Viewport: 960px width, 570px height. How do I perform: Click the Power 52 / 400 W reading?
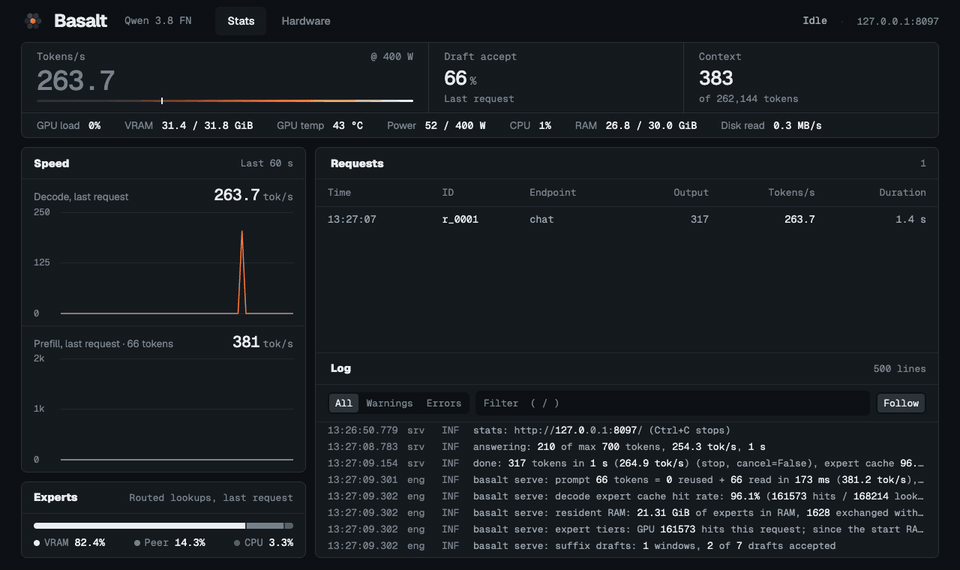point(436,126)
